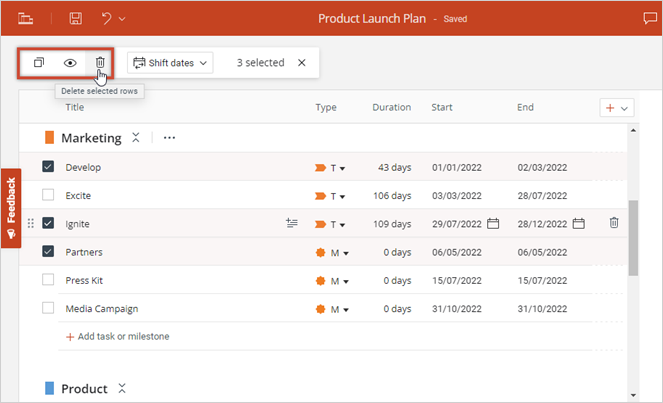
Task: Click the scrollbar down arrow
Action: click(633, 395)
